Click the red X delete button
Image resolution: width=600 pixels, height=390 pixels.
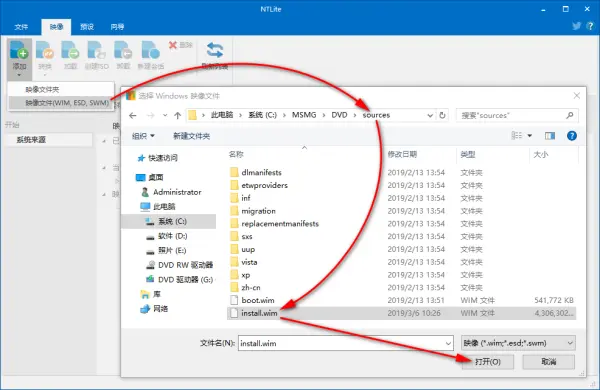(173, 45)
